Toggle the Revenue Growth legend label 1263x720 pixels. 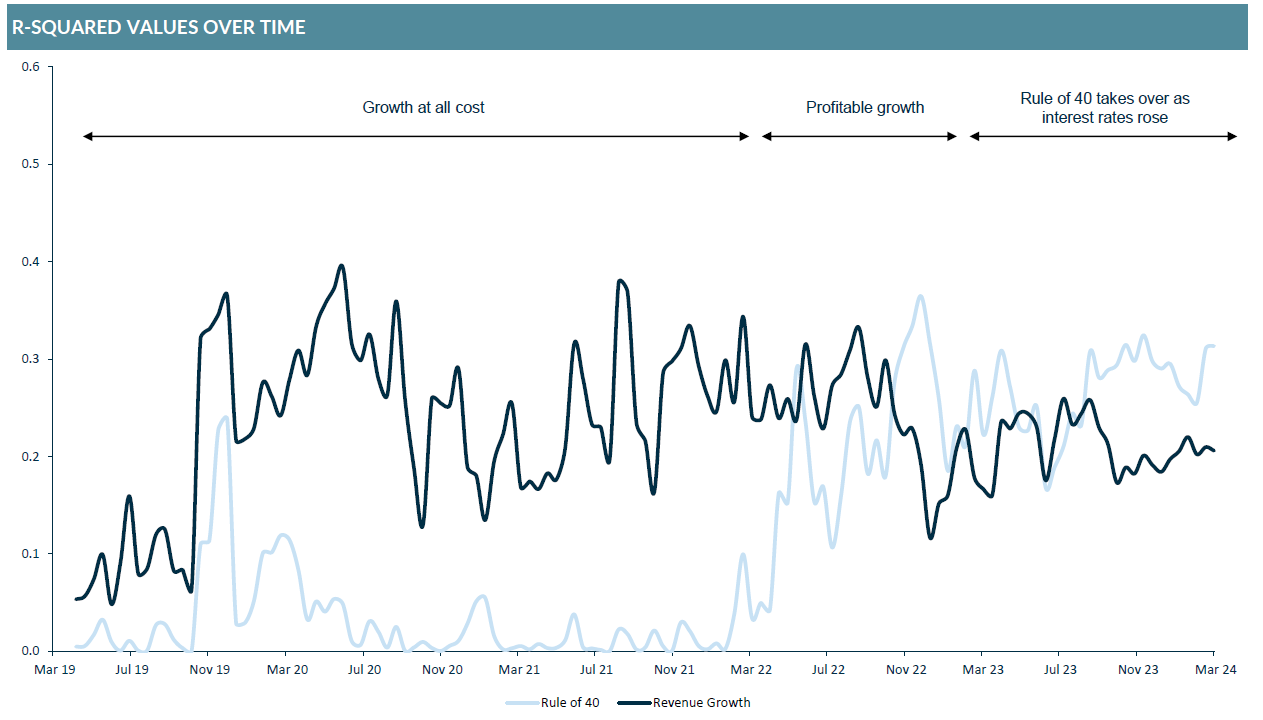(x=701, y=703)
